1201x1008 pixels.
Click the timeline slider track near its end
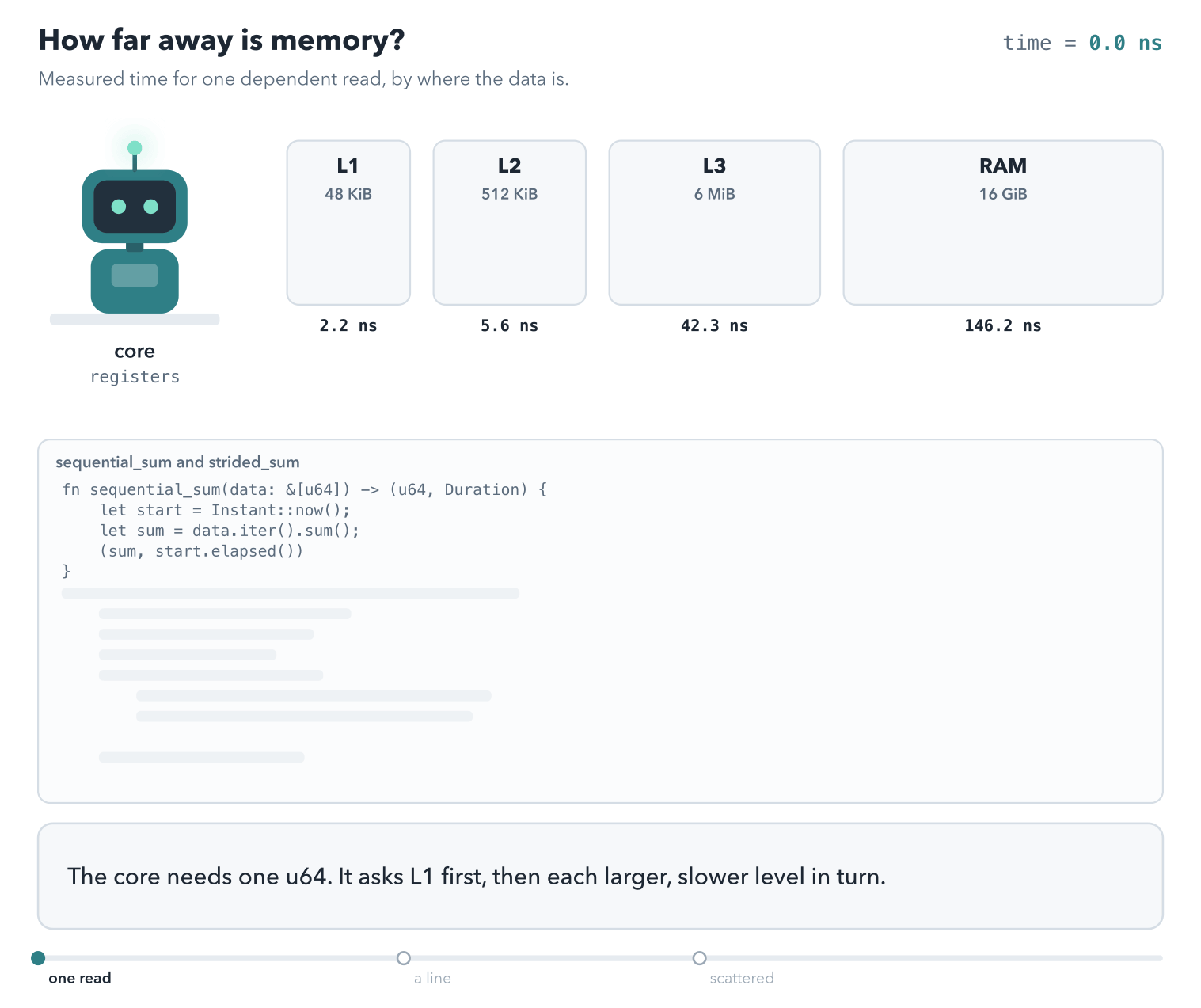[1140, 958]
